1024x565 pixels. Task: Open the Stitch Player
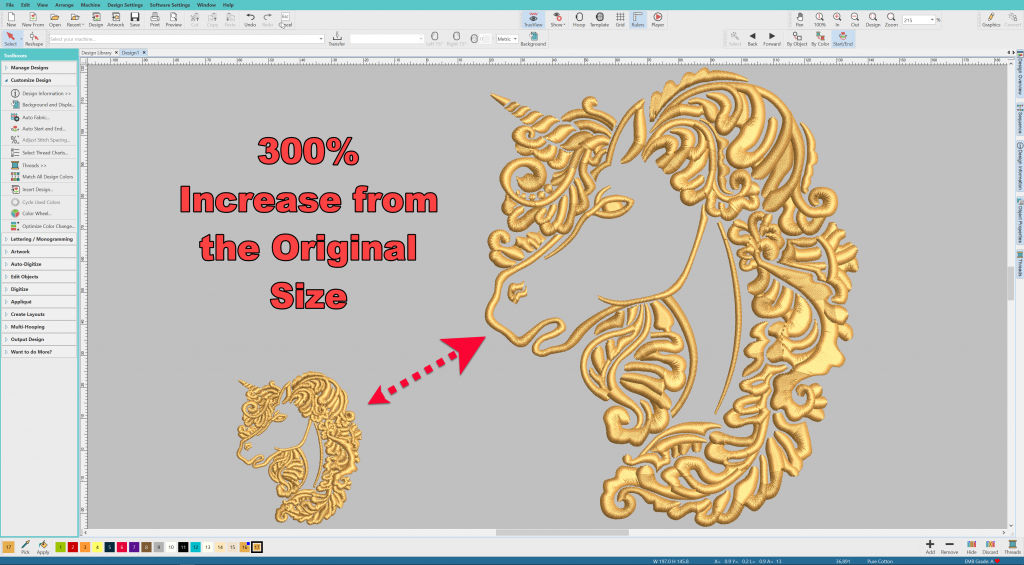pos(658,20)
